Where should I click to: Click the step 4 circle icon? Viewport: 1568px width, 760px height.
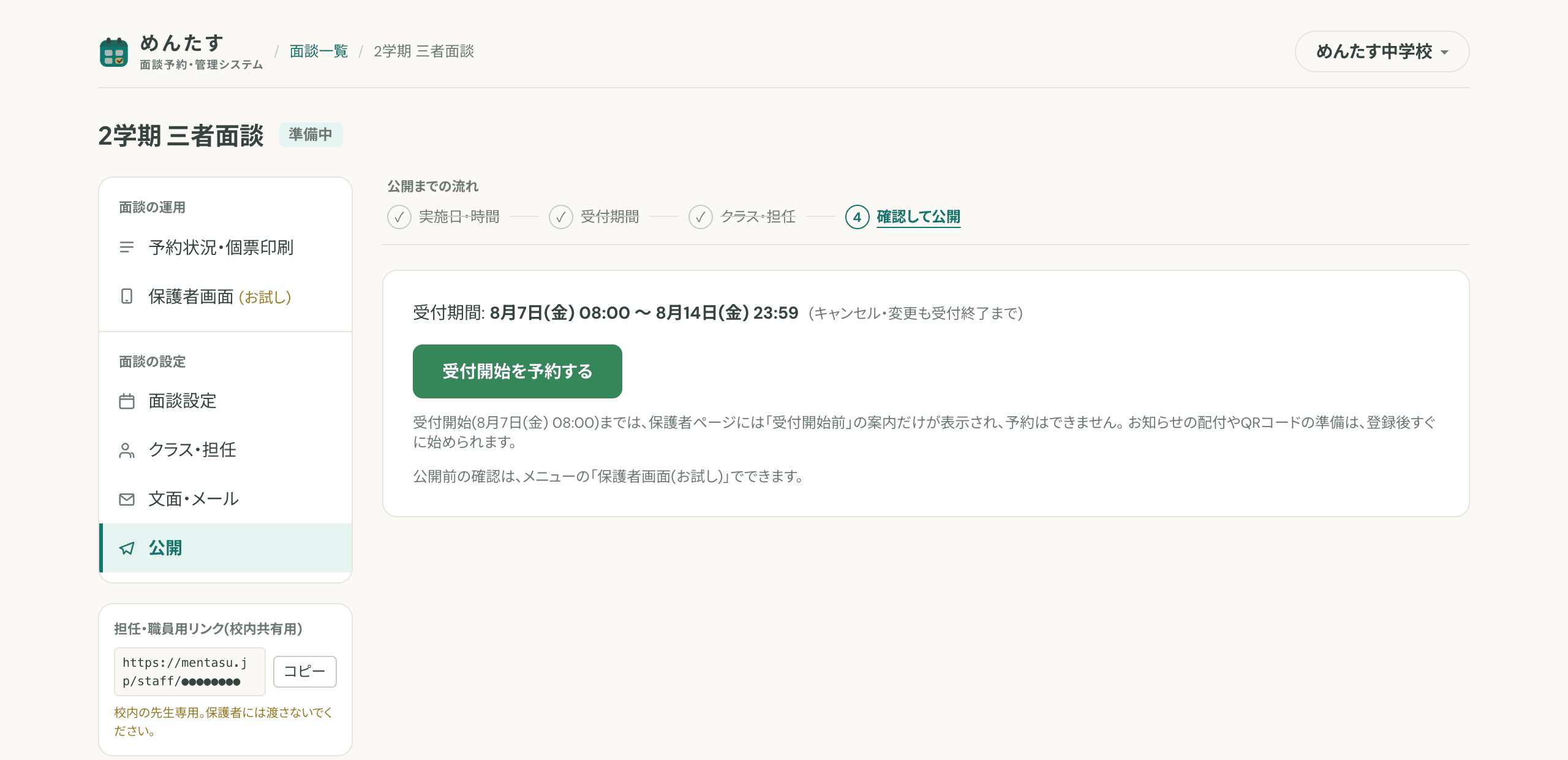tap(857, 217)
